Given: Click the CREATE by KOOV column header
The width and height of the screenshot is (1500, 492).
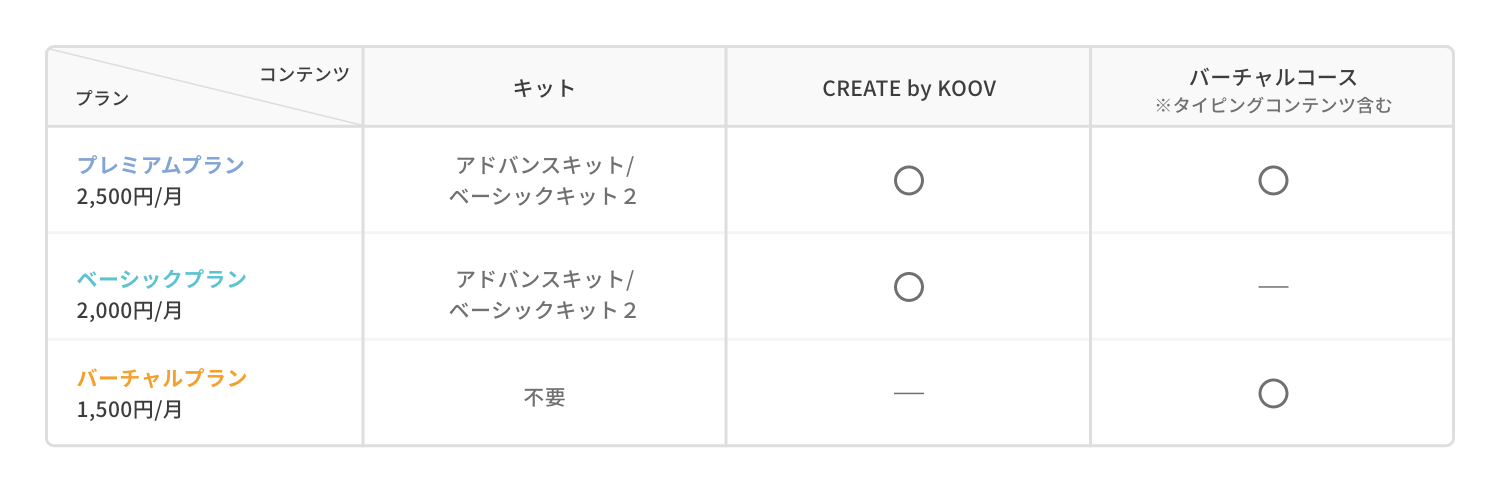Looking at the screenshot, I should [908, 88].
